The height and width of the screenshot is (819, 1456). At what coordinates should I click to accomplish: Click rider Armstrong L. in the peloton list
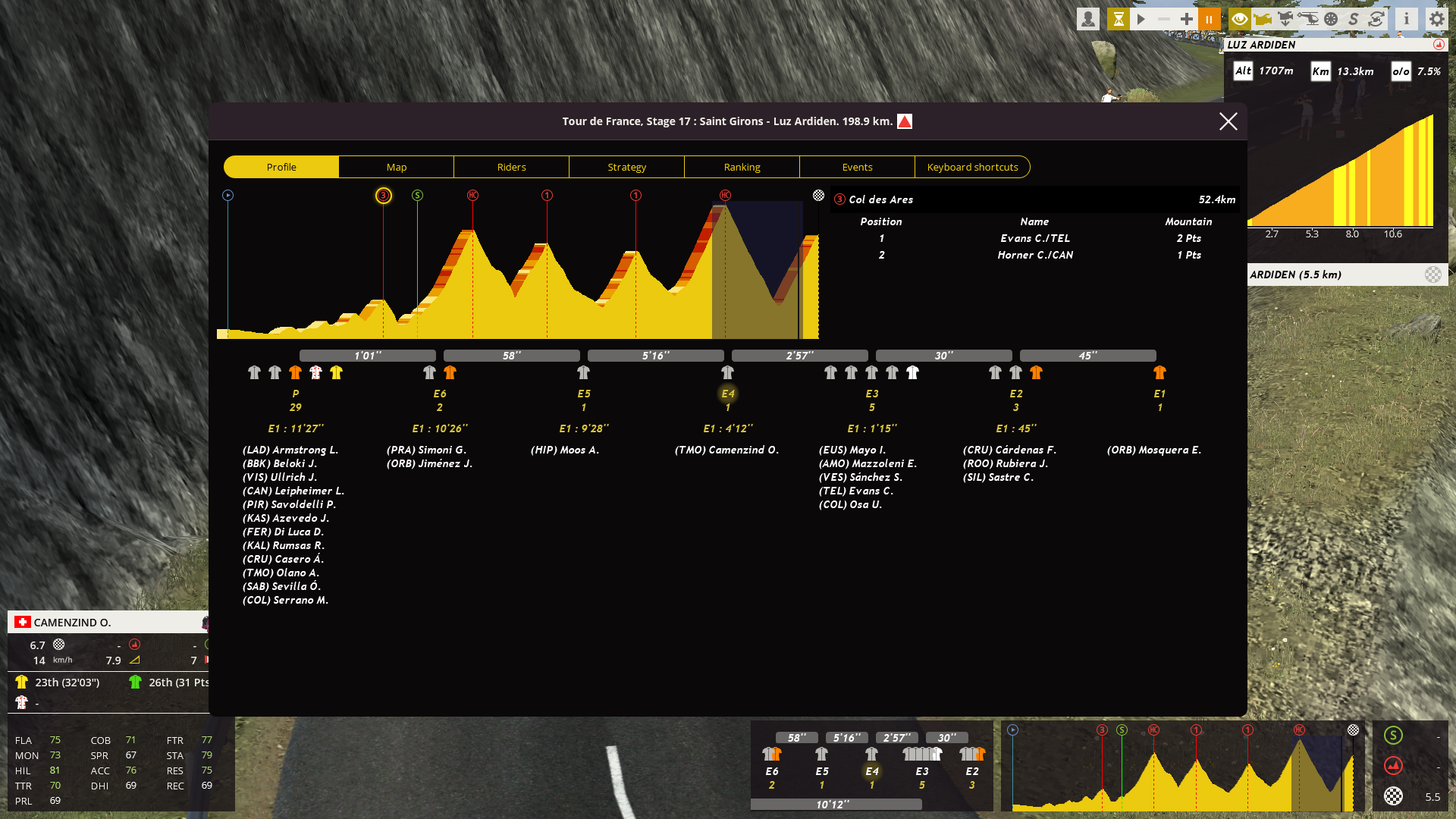(x=290, y=450)
